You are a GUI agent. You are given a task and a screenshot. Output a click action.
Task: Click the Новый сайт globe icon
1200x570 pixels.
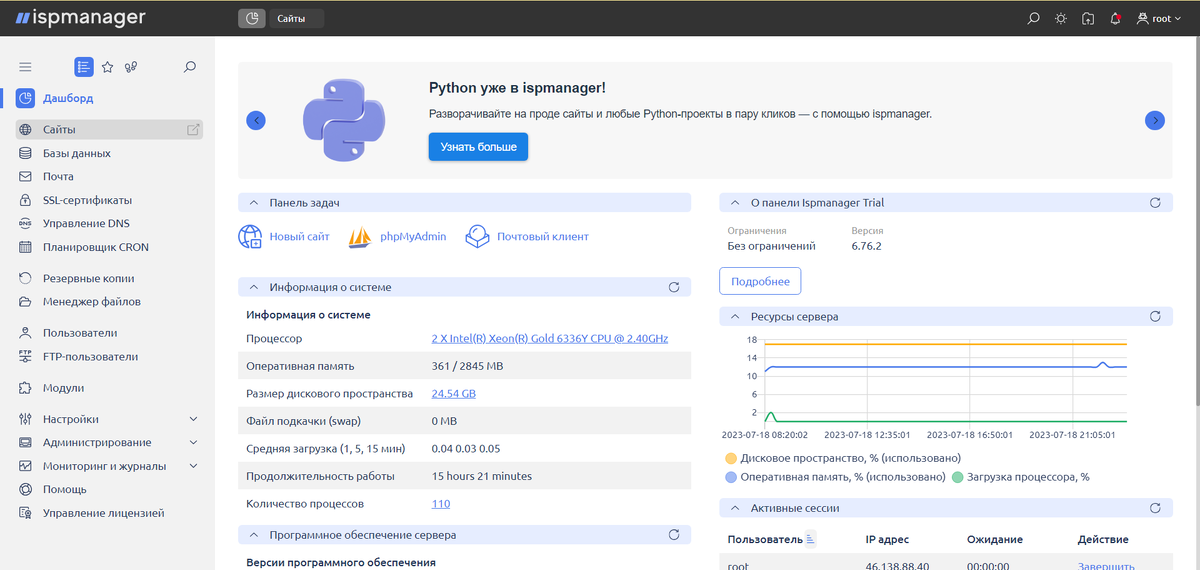coord(250,237)
